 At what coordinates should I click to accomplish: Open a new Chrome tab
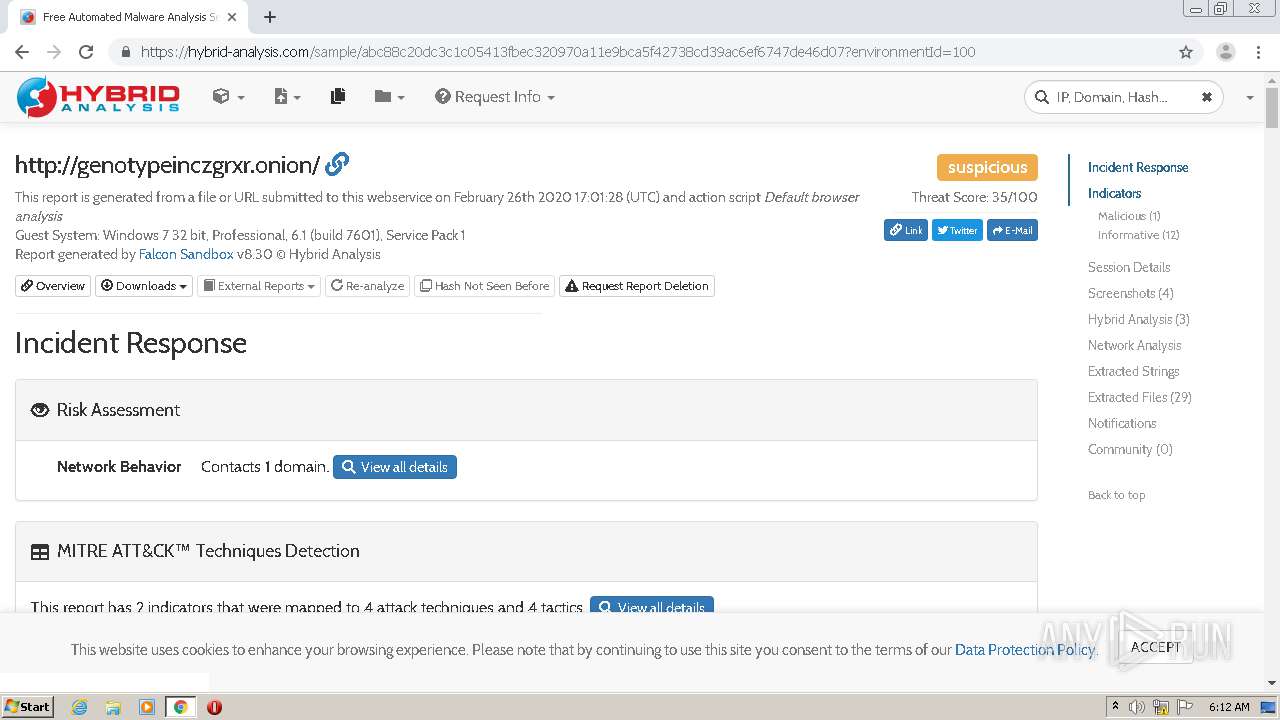click(x=270, y=17)
